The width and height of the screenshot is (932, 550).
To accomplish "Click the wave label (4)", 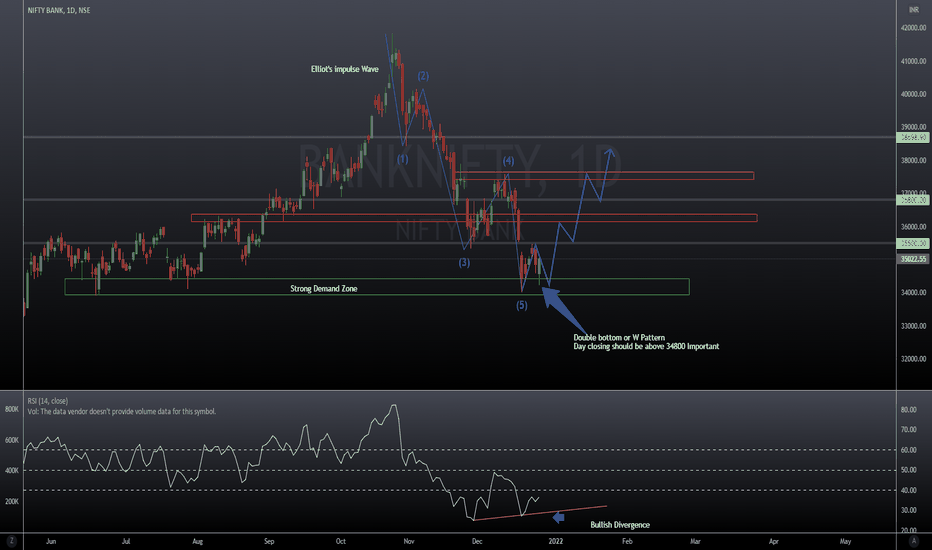I will (x=508, y=161).
